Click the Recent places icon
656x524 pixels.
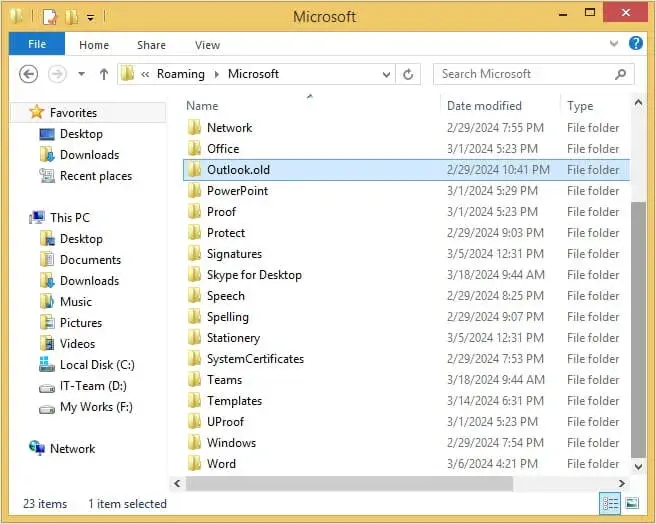[x=47, y=175]
